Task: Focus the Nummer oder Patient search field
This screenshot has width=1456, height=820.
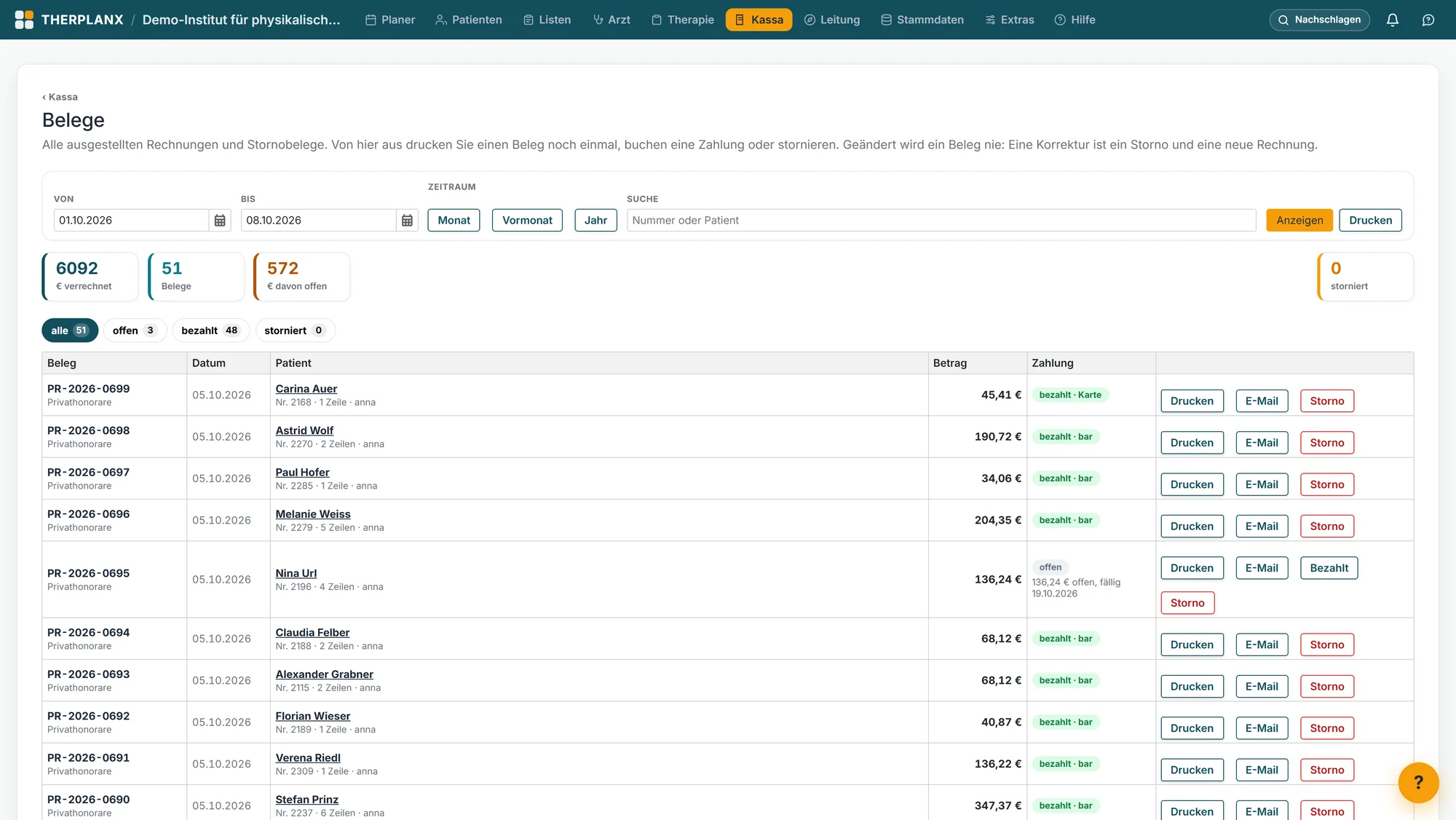Action: coord(941,221)
